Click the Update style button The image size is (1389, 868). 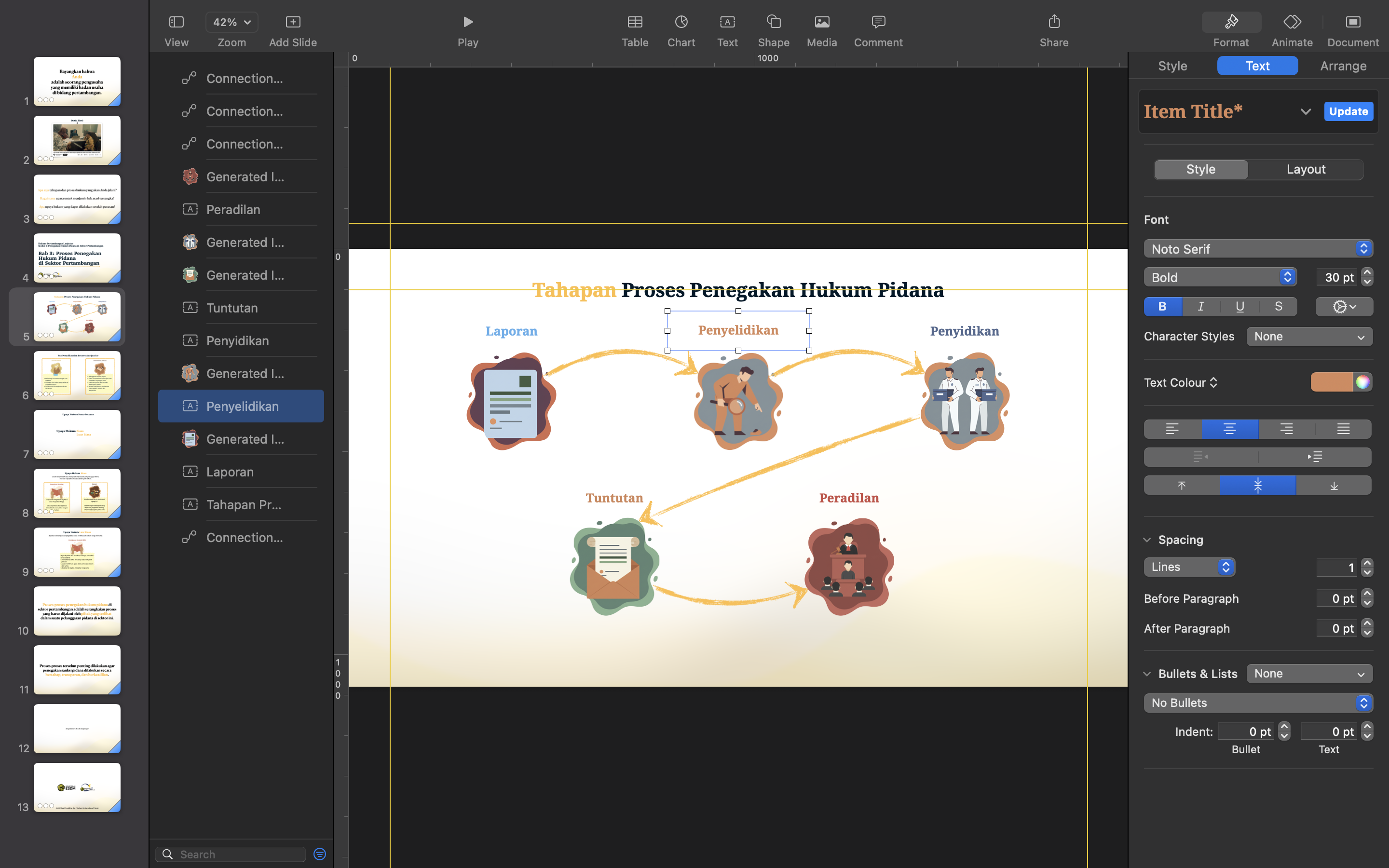click(1348, 111)
